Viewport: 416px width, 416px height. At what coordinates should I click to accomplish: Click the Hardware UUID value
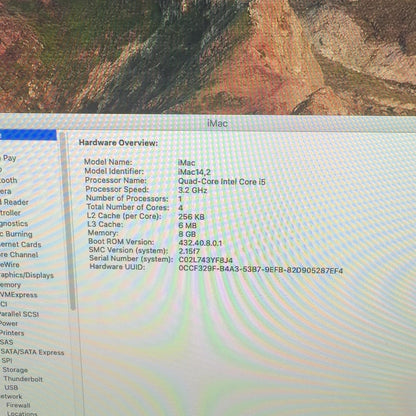click(x=261, y=270)
